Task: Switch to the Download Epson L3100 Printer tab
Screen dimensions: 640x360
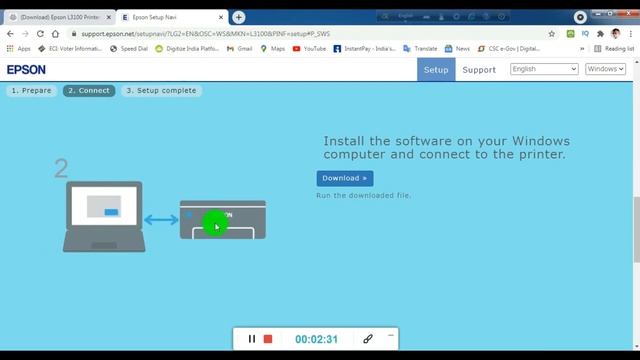Action: [x=60, y=17]
